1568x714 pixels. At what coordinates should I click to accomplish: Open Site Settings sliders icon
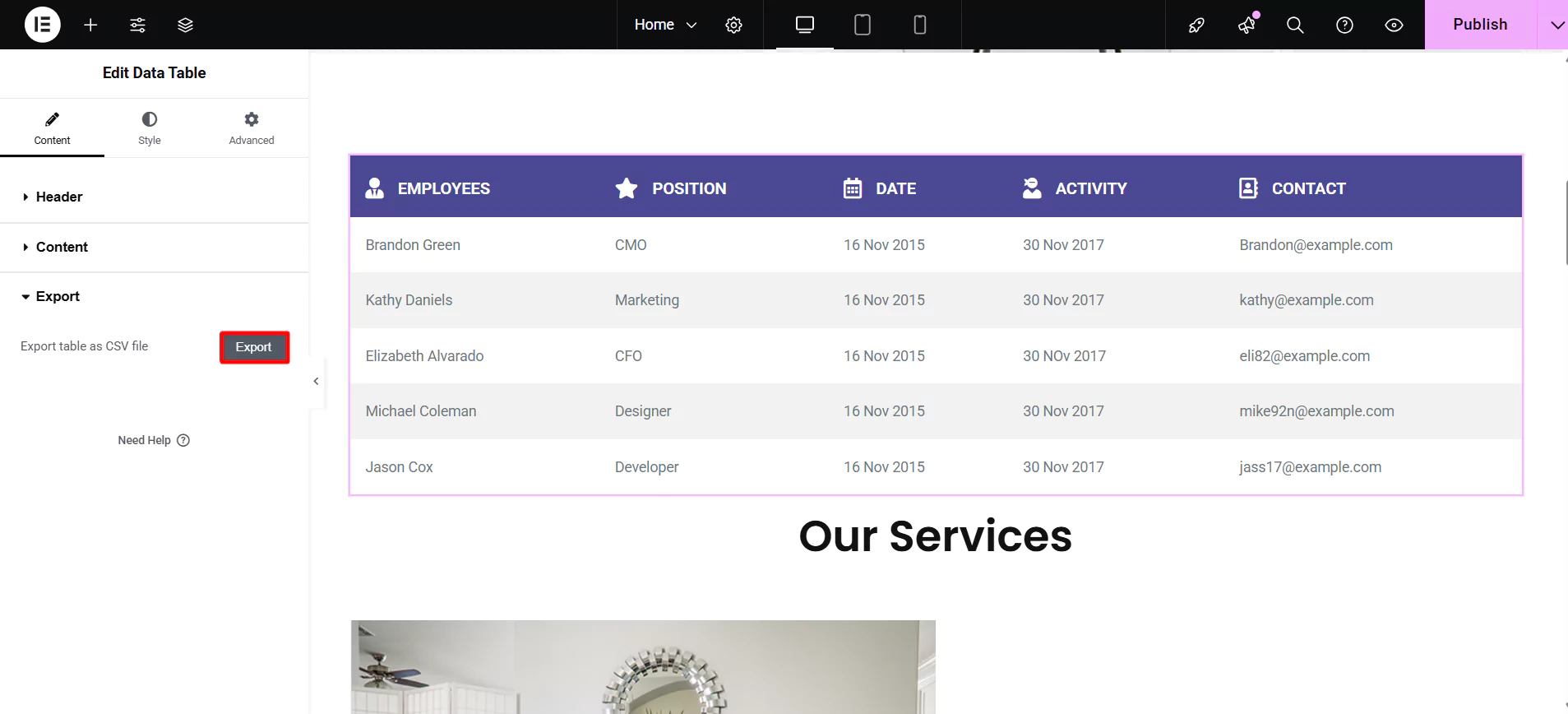[137, 25]
